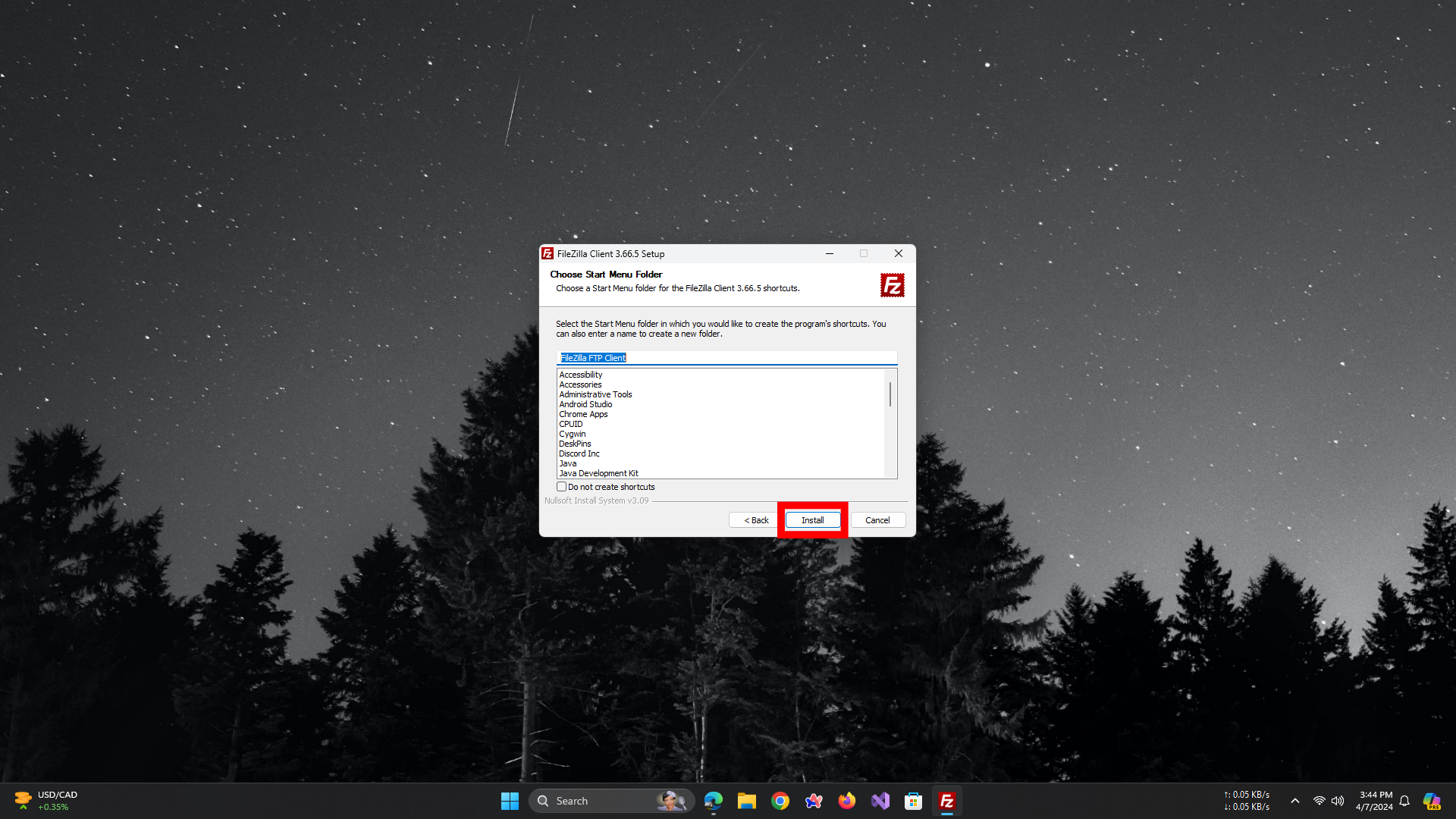This screenshot has height=819, width=1456.
Task: Click the folder list scrollbar thumb
Action: click(890, 394)
